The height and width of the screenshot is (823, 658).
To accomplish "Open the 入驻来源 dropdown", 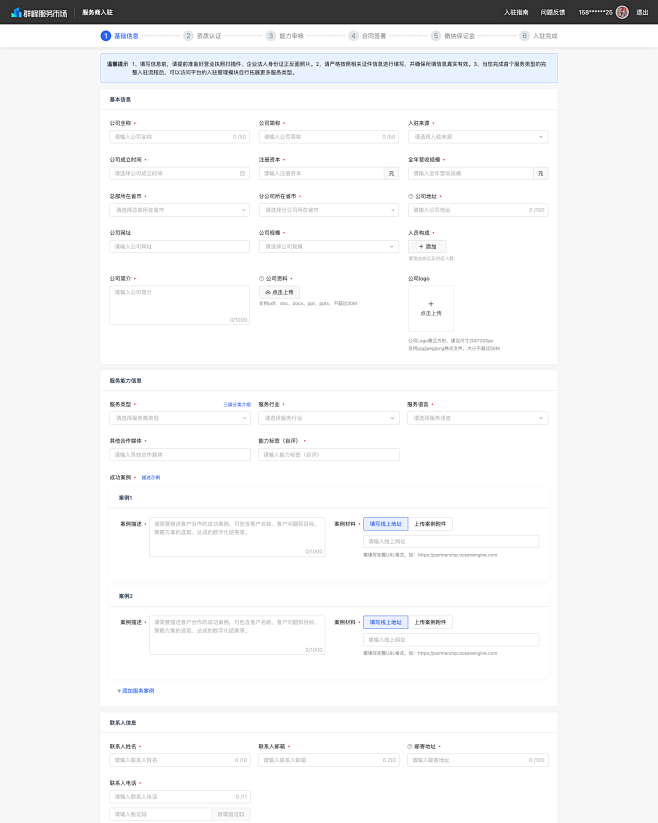I will [478, 136].
